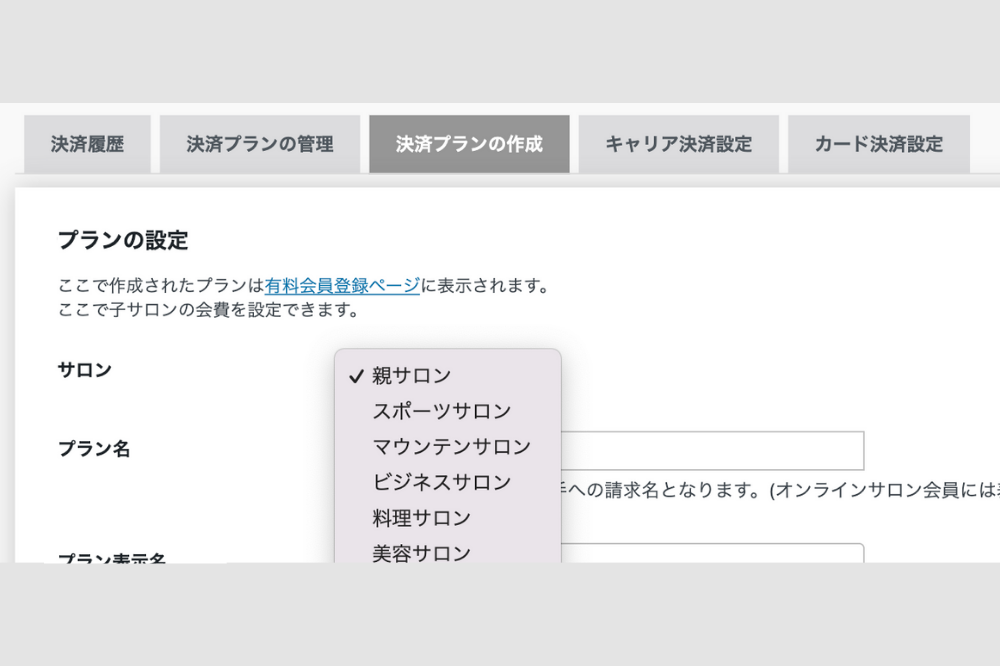The image size is (1000, 666).
Task: Click the 請求名 help text under プラン名
Action: click(x=760, y=489)
